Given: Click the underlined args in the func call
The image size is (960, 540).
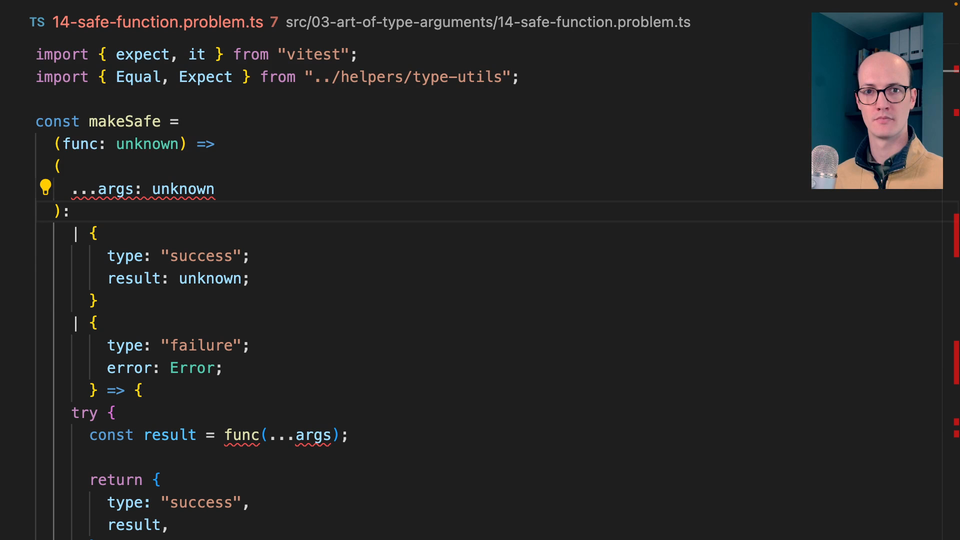Looking at the screenshot, I should (x=313, y=435).
